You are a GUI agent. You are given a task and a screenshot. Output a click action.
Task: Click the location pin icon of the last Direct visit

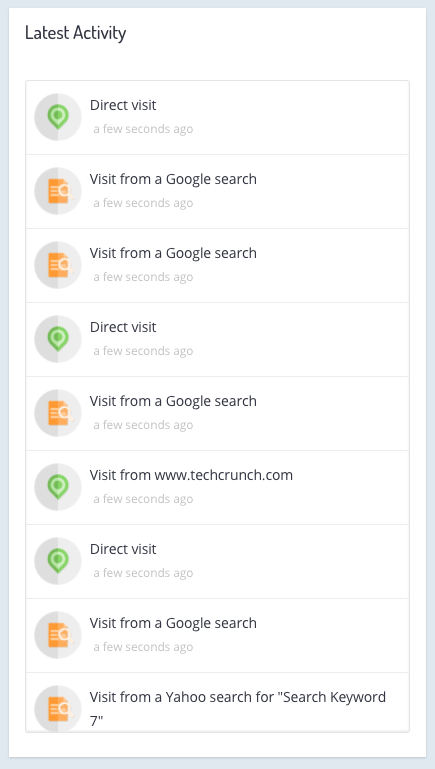(x=58, y=562)
